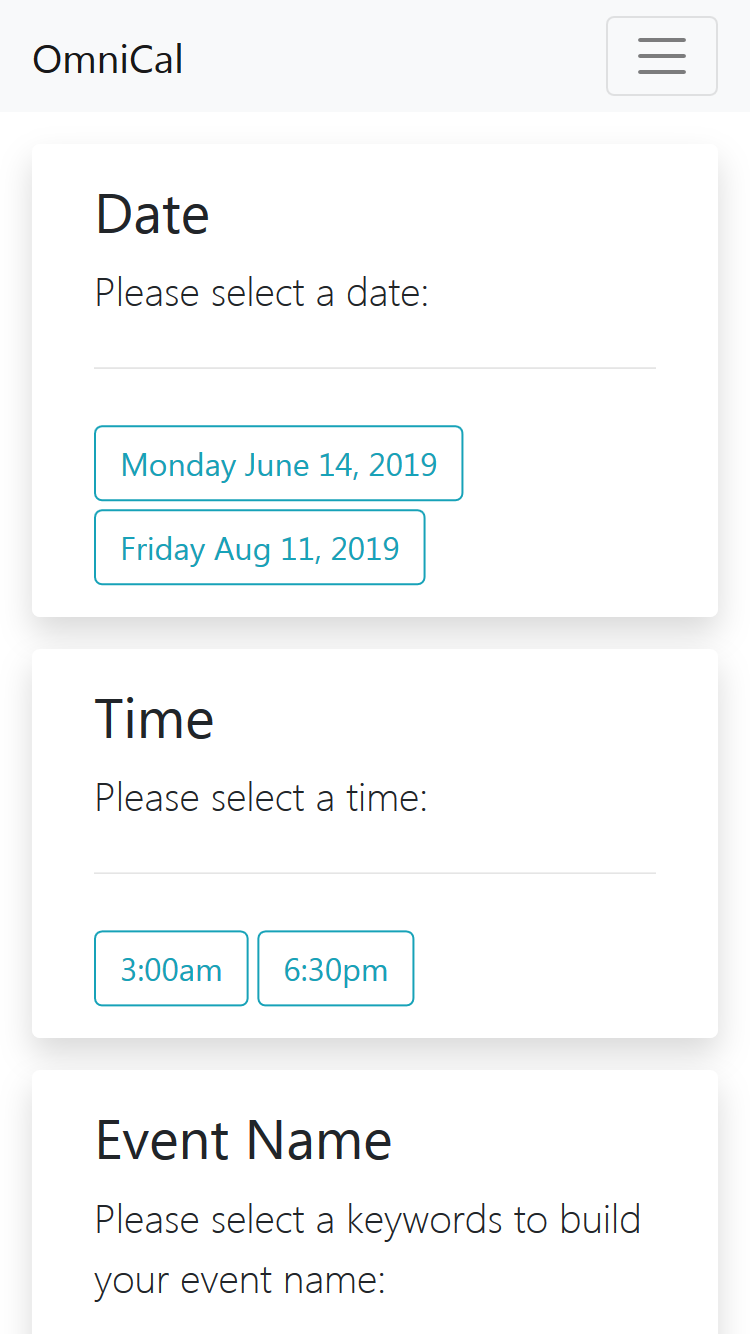Click blank space right of Date heading

click(433, 214)
